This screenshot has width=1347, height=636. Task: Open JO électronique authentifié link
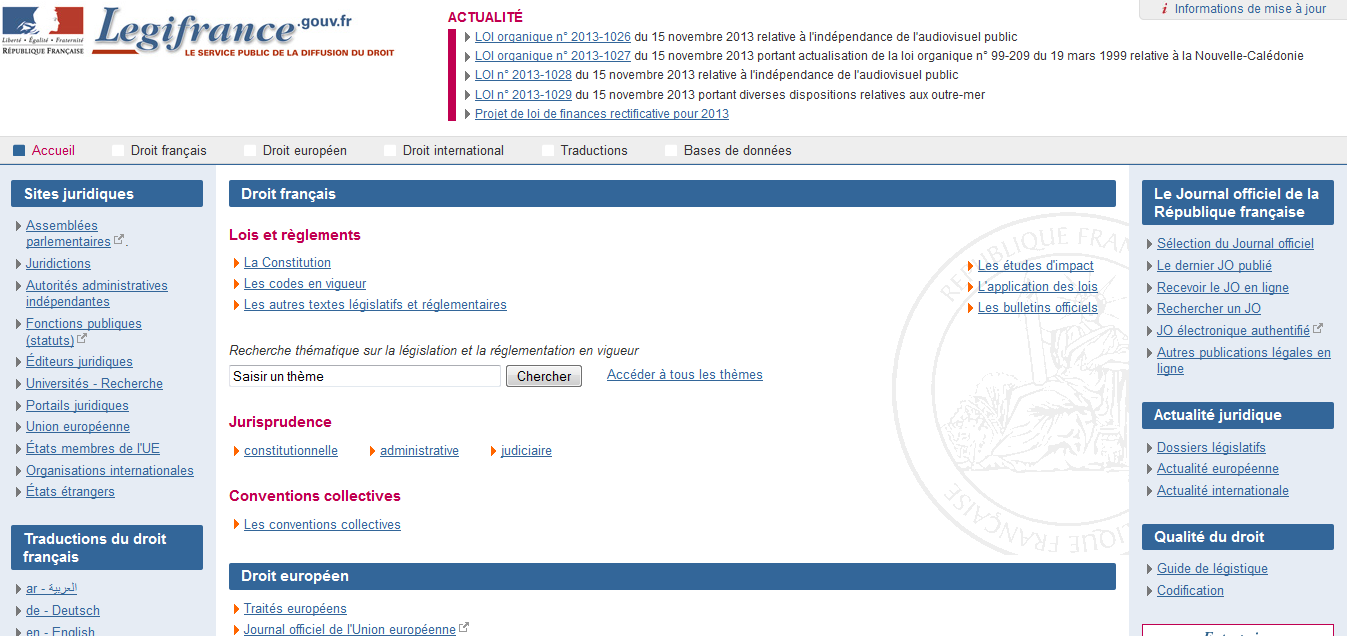point(1233,331)
